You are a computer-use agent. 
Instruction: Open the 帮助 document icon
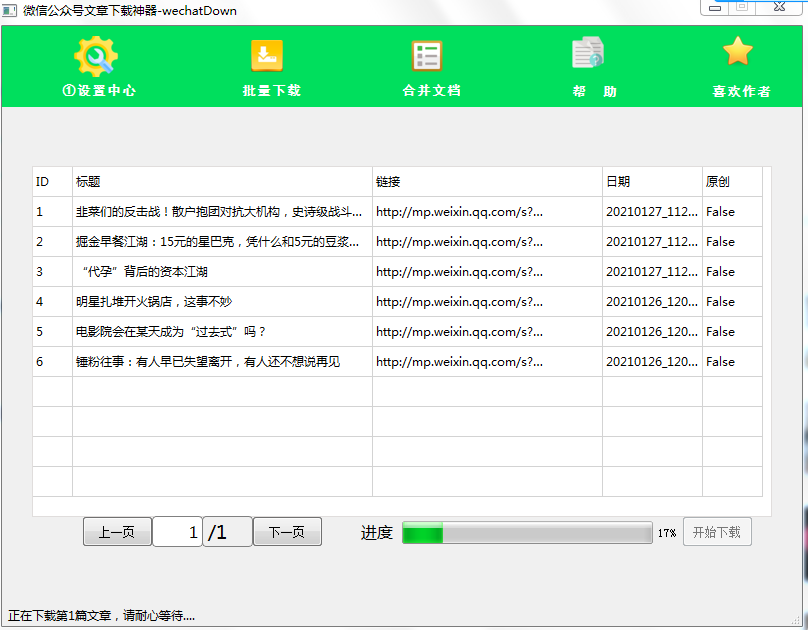click(x=588, y=52)
